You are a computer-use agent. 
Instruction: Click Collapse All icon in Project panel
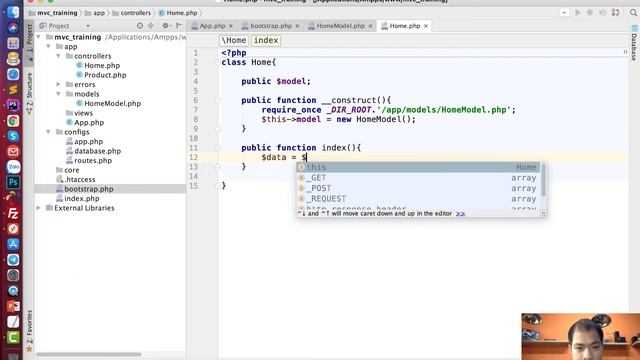pos(151,26)
